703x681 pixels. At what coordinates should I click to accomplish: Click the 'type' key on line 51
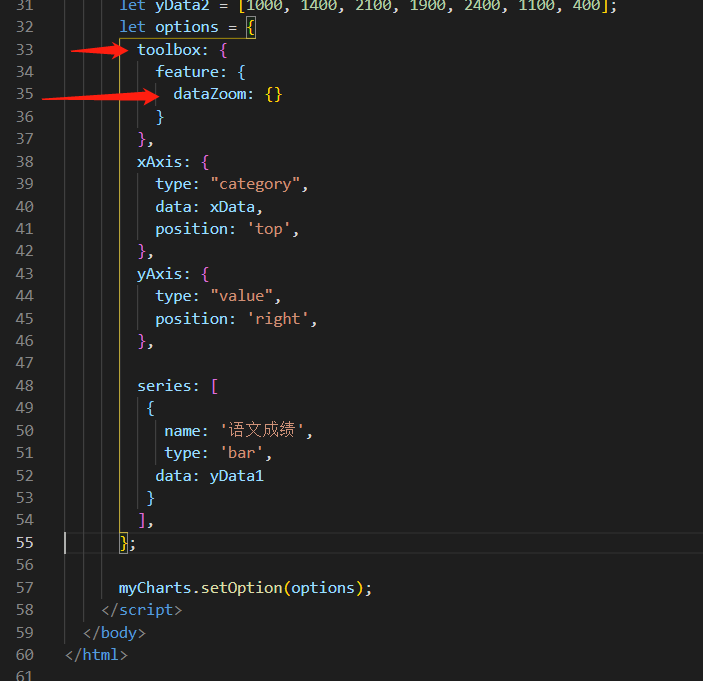pos(182,453)
